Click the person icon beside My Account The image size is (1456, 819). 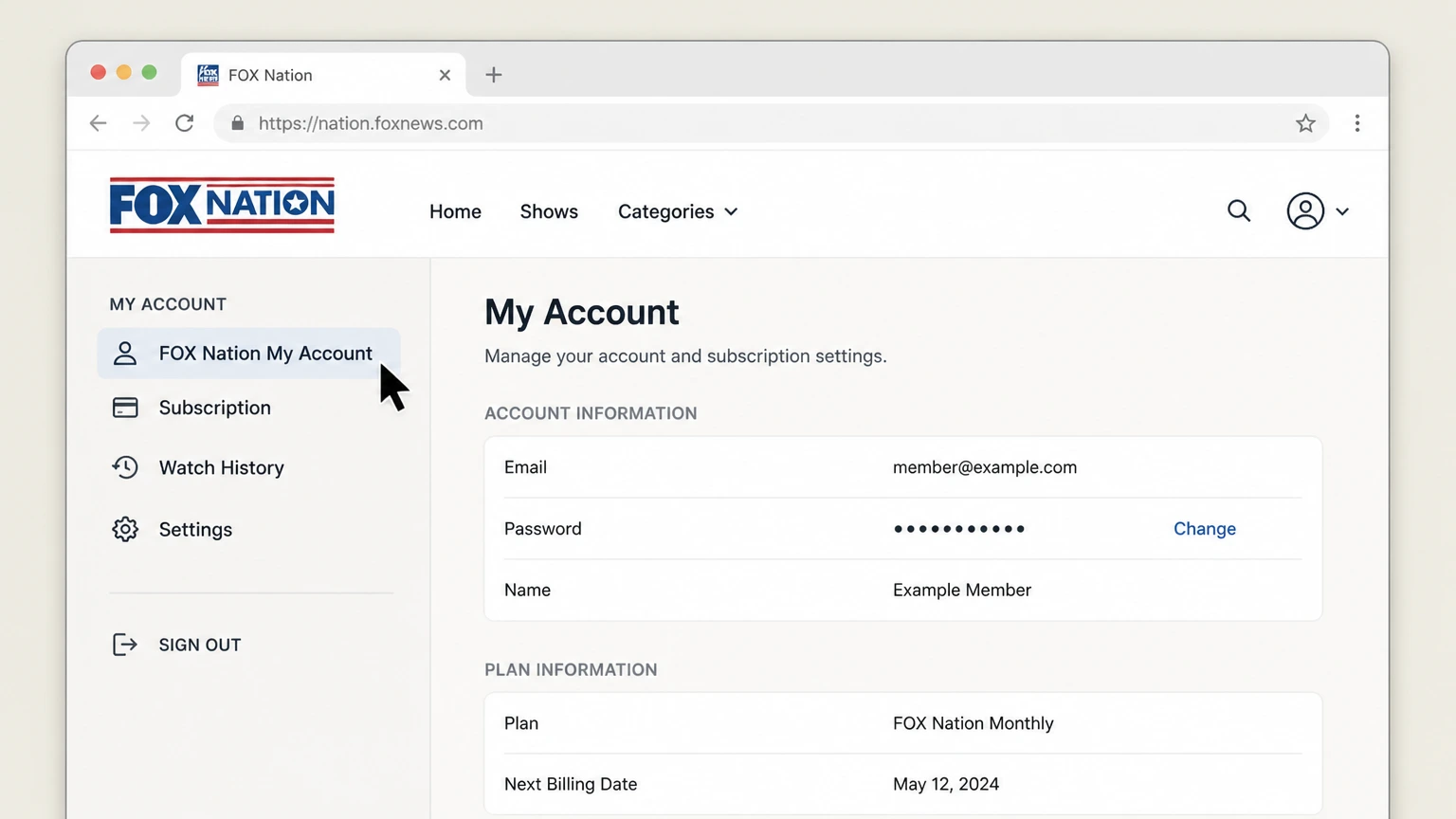(x=125, y=354)
